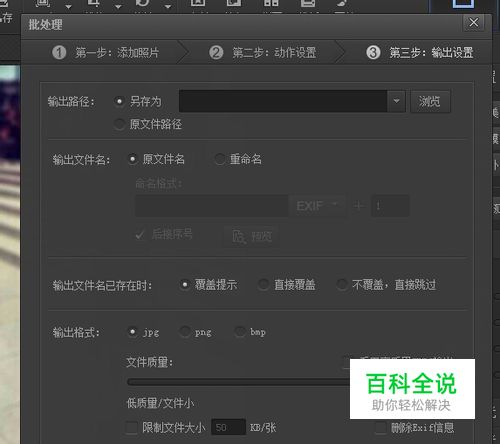The image size is (500, 444).
Task: Click the file size limit field showing 50
Action: pyautogui.click(x=228, y=427)
